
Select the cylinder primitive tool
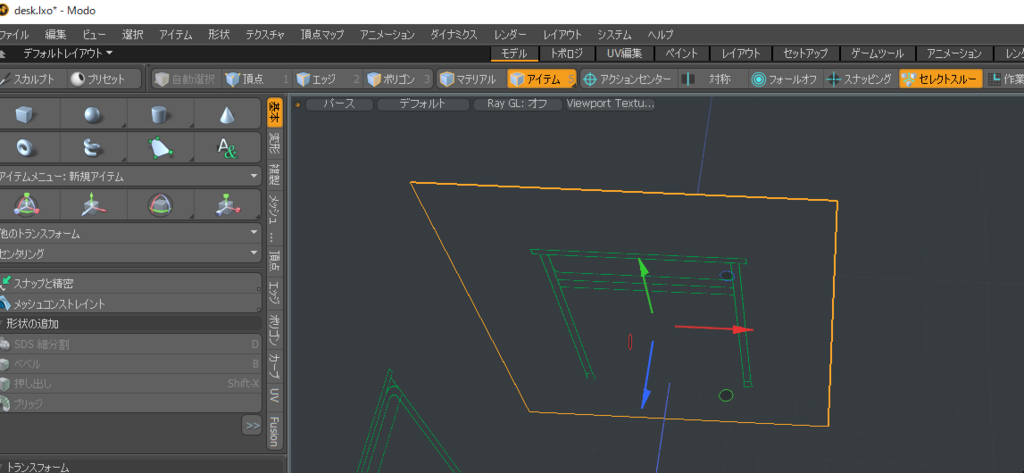click(160, 115)
